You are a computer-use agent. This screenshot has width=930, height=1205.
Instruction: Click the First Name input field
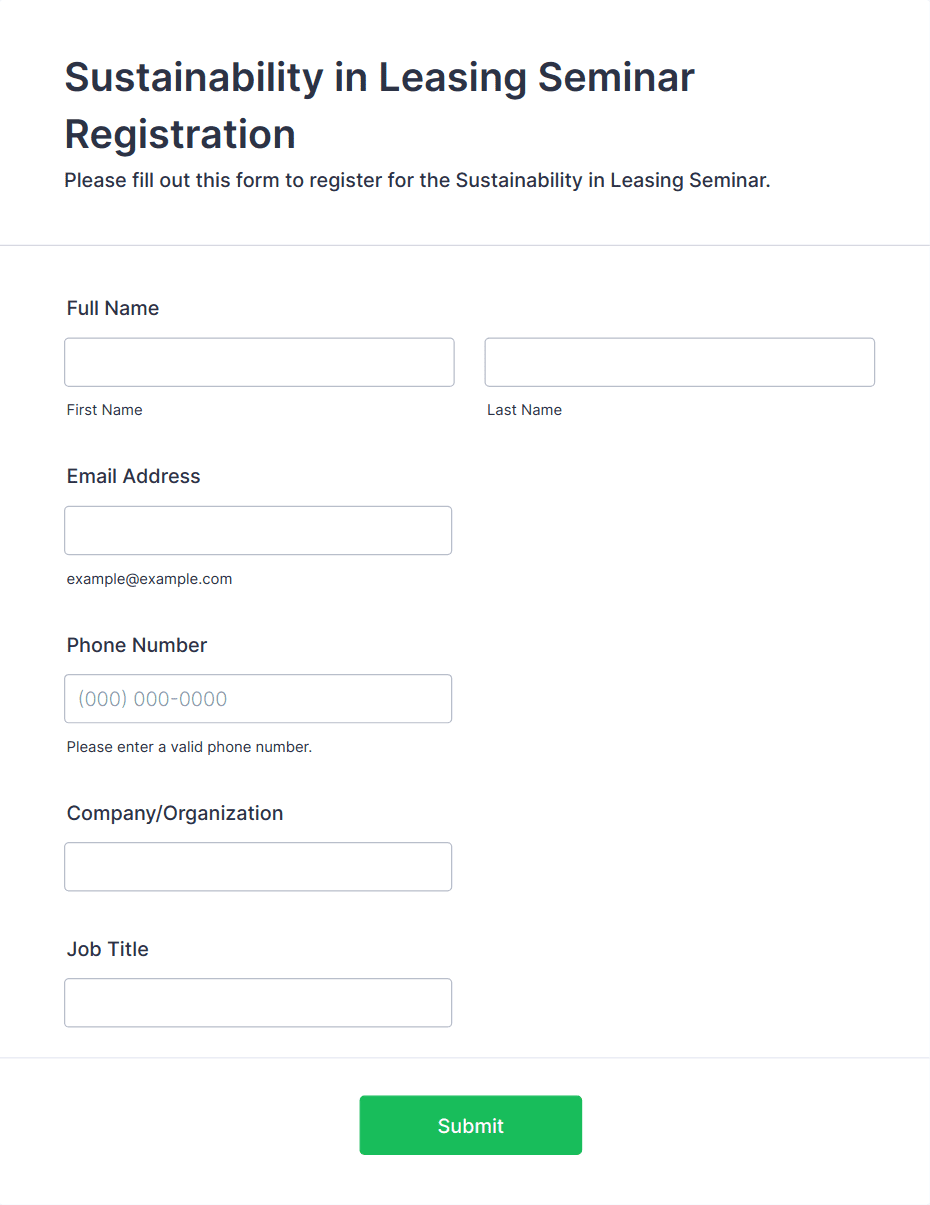(x=259, y=362)
